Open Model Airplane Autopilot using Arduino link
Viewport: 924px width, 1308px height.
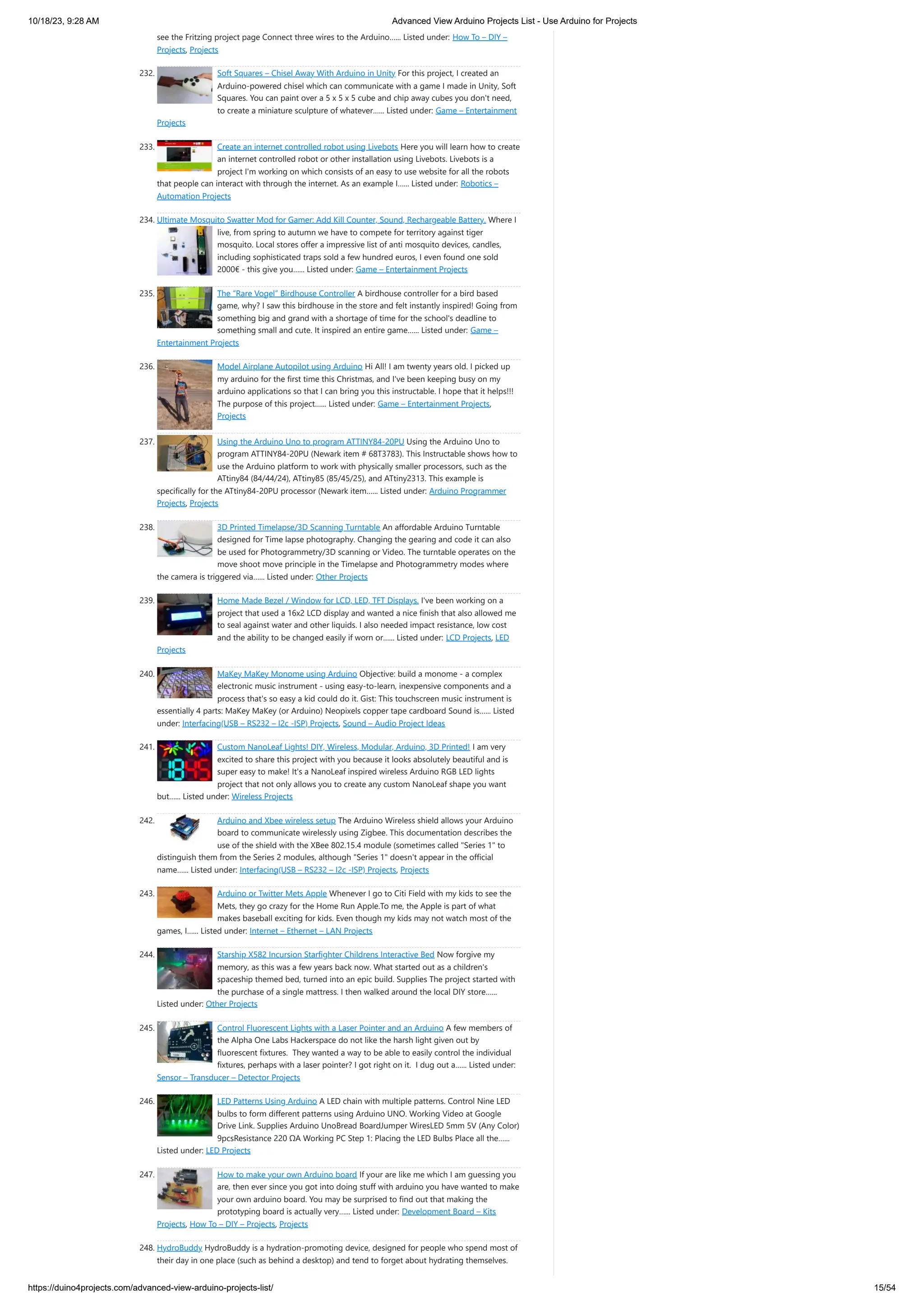(x=290, y=366)
